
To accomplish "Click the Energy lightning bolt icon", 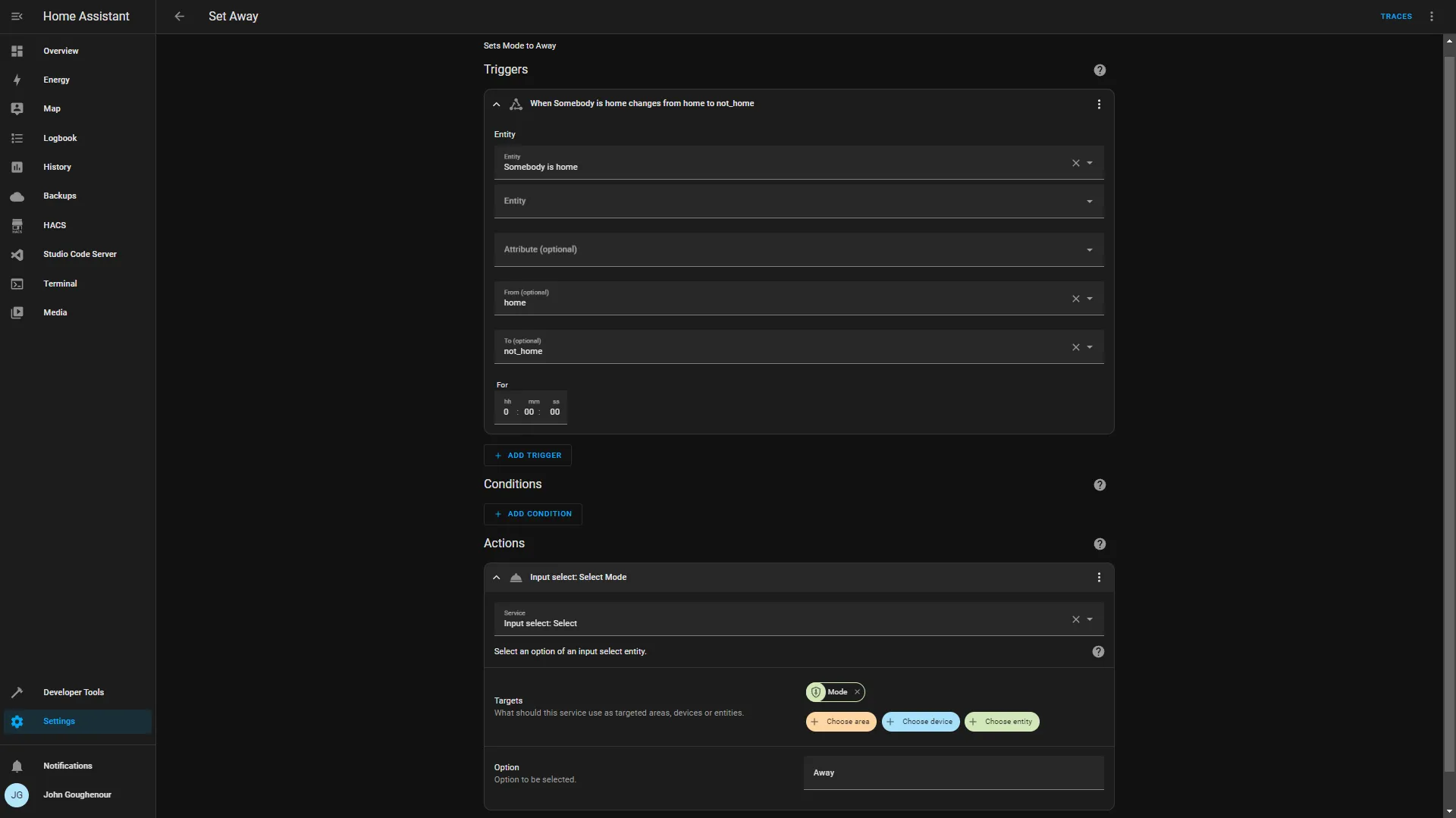I will click(17, 80).
